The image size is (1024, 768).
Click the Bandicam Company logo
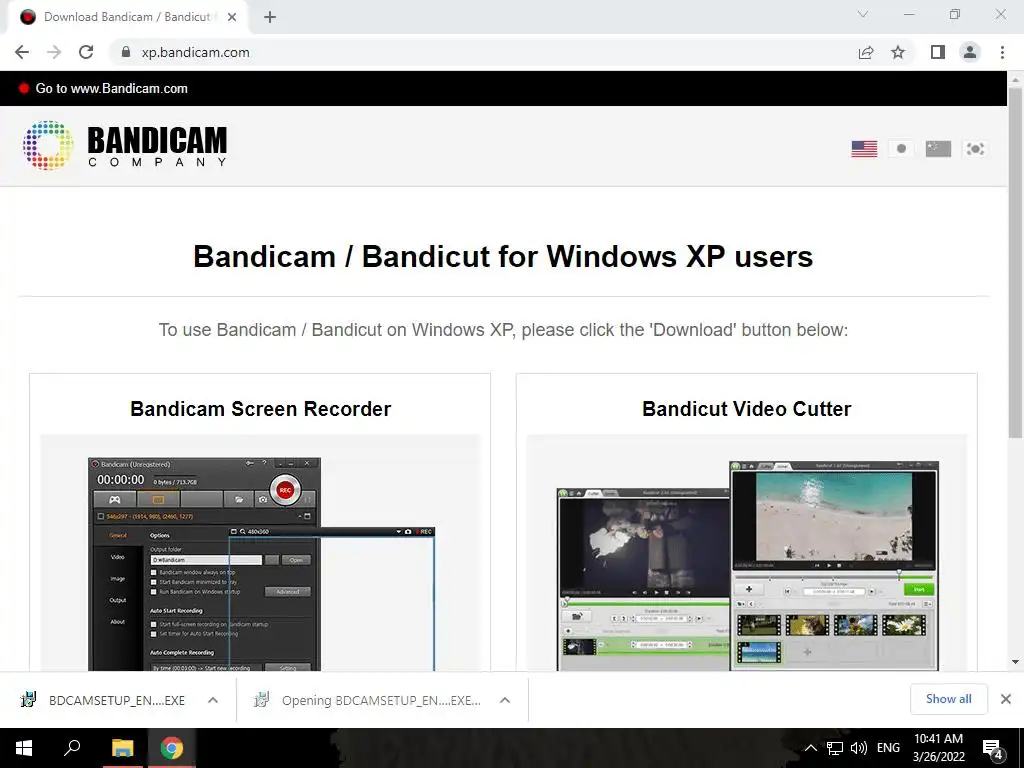125,146
